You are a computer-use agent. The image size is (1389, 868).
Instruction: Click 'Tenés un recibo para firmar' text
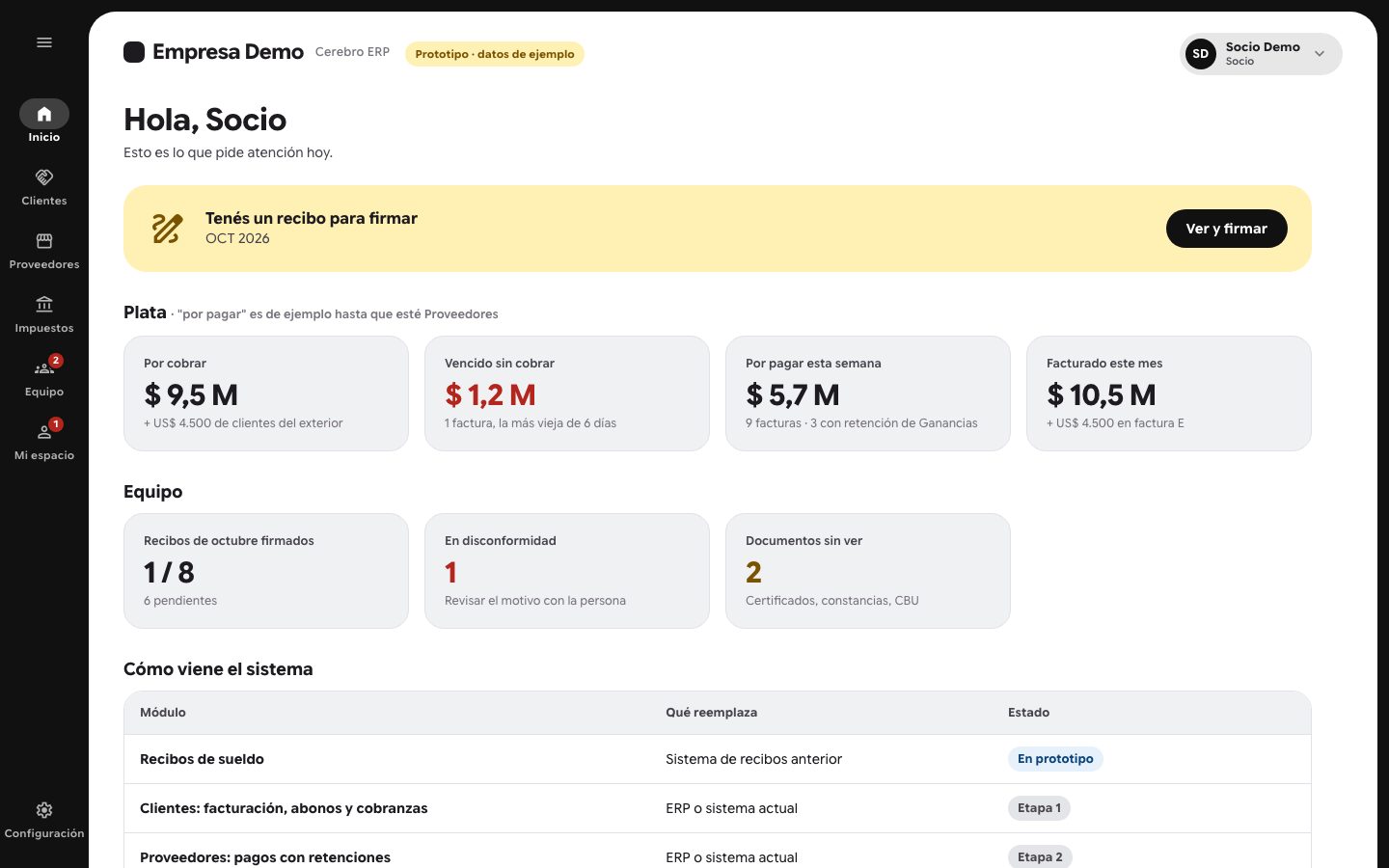312,218
